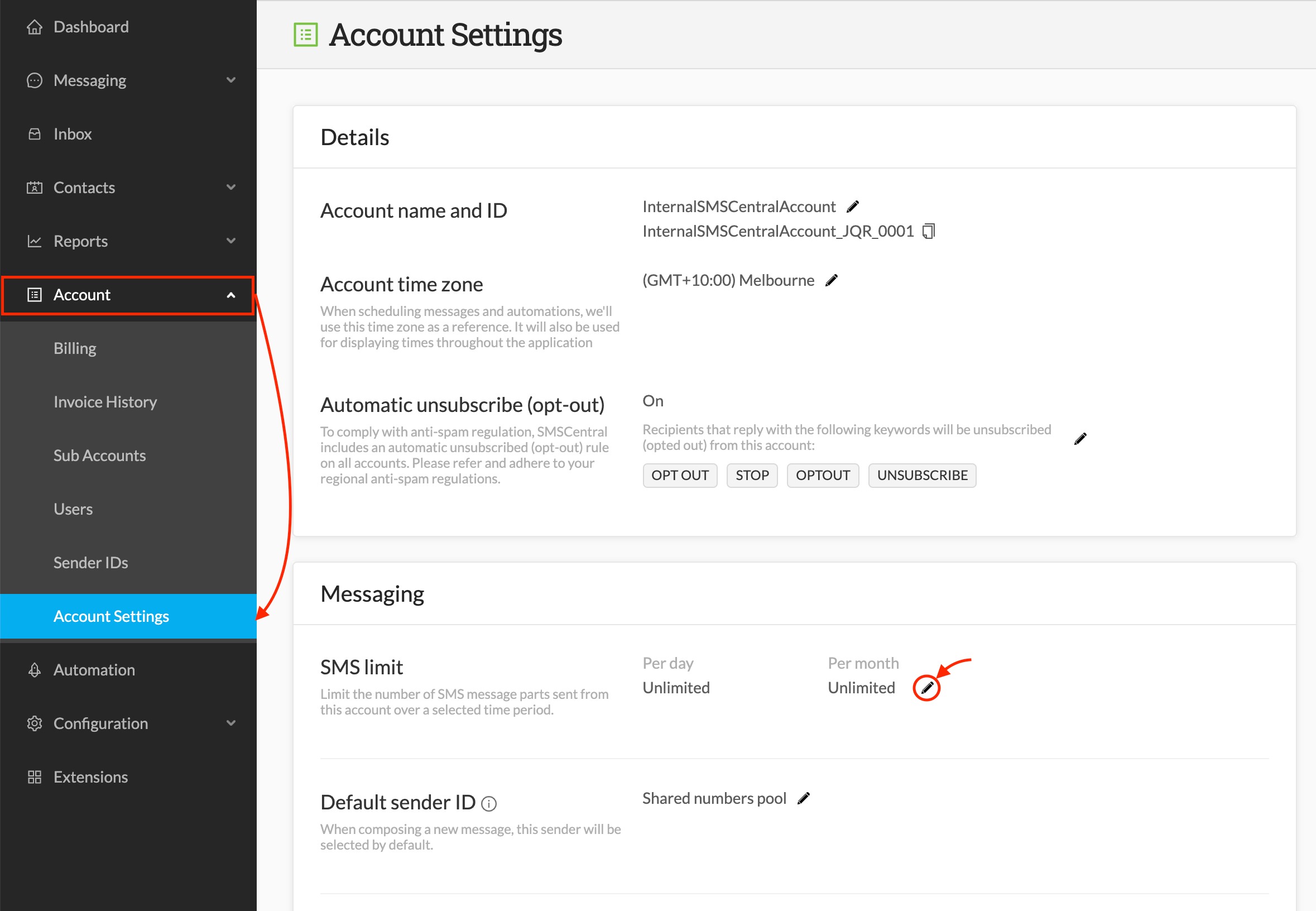Edit the account name using its pencil icon
This screenshot has width=1316, height=911.
[853, 206]
